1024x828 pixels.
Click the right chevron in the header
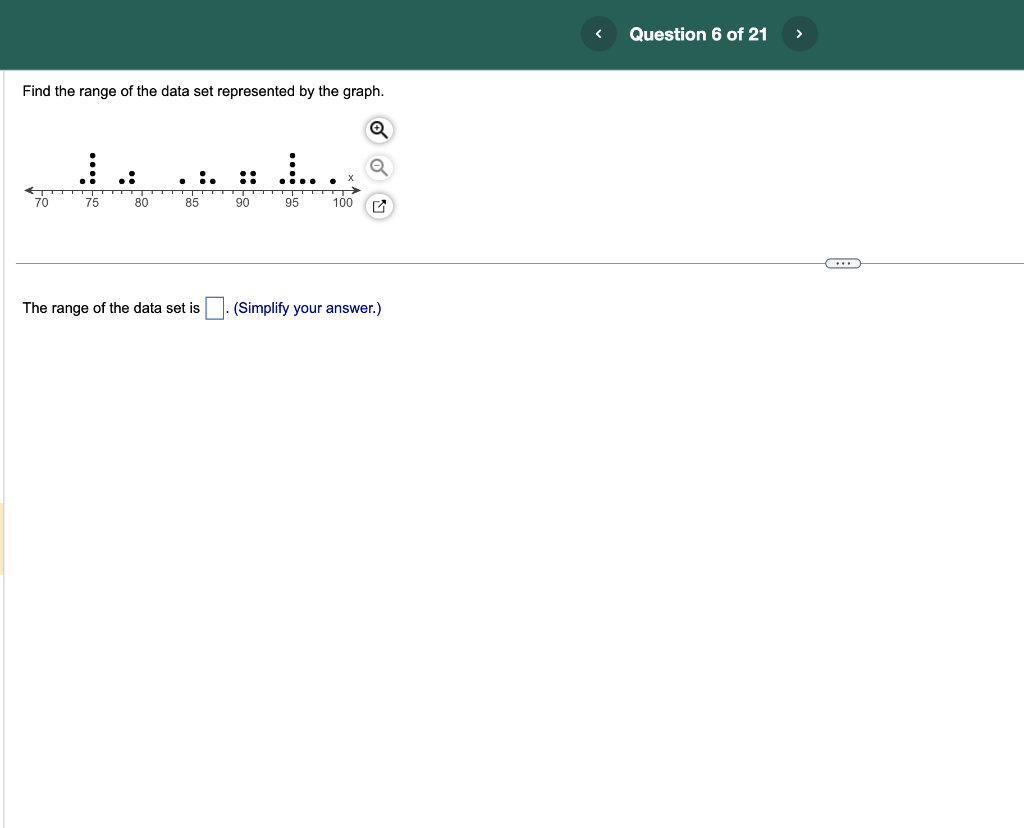click(x=799, y=33)
